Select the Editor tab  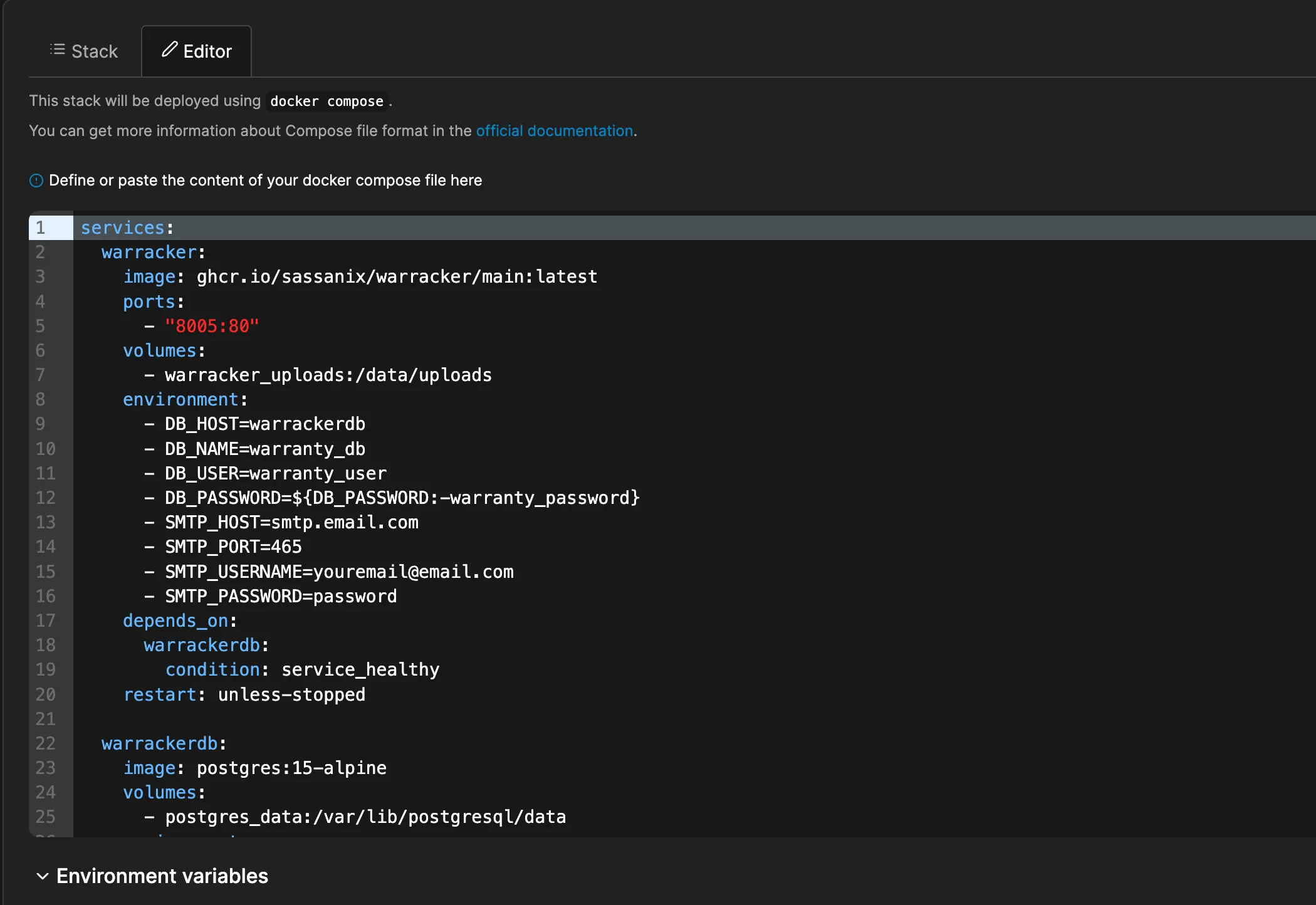pos(196,51)
